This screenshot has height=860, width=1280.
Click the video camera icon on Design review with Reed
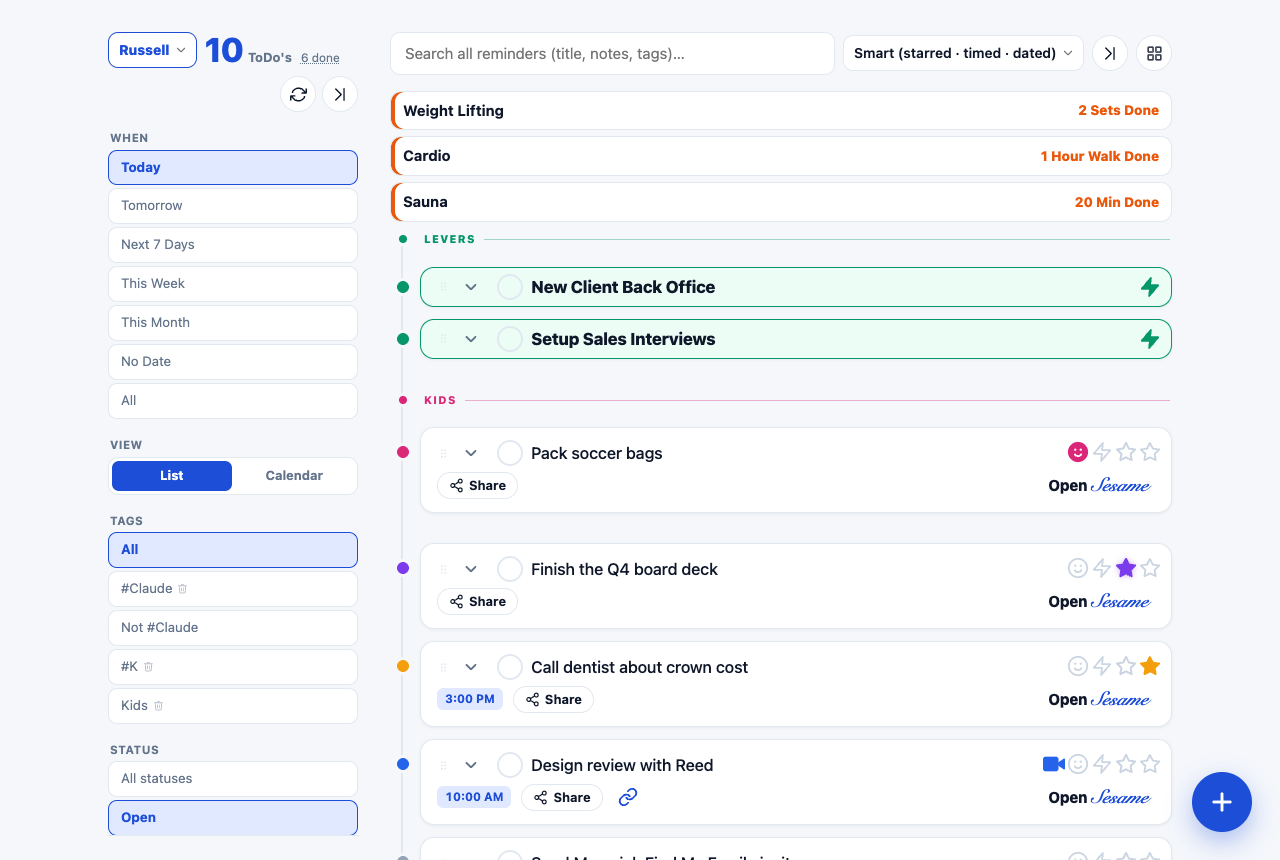(1053, 764)
